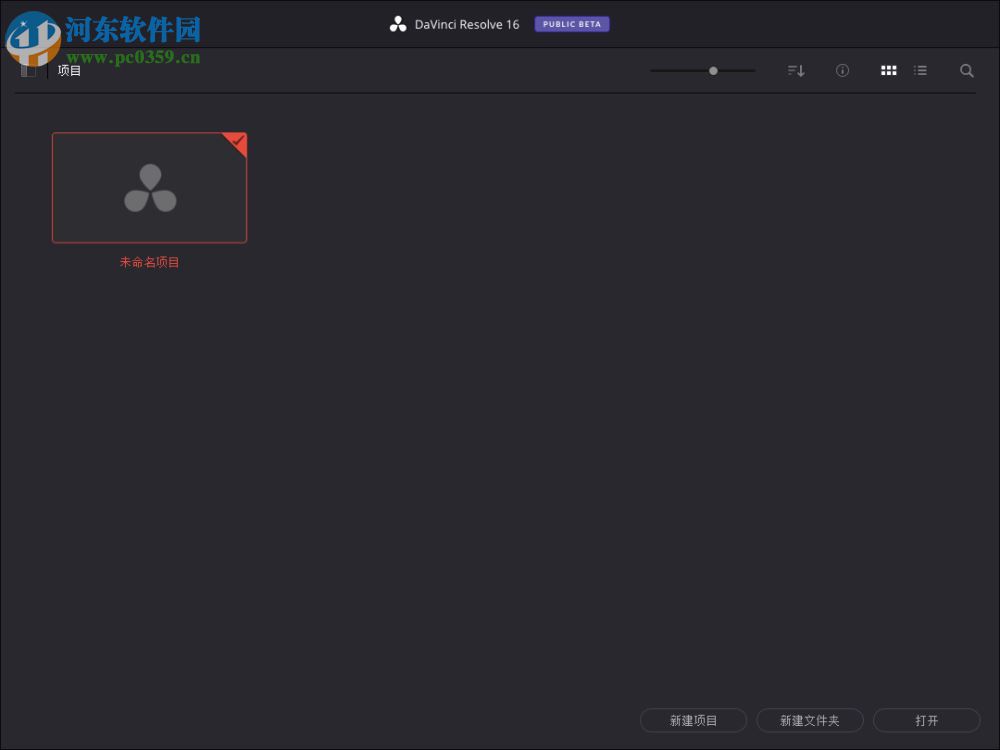Click the 新建项目 button
Screen dimensions: 1000x750
693,720
